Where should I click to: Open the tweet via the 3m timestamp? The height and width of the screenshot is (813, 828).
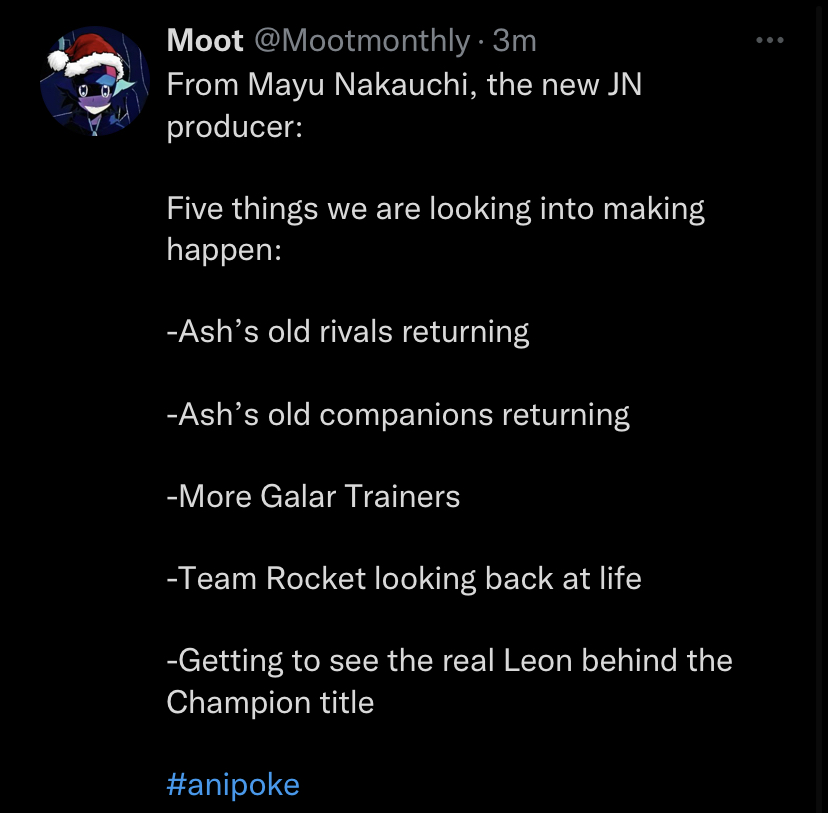click(514, 41)
